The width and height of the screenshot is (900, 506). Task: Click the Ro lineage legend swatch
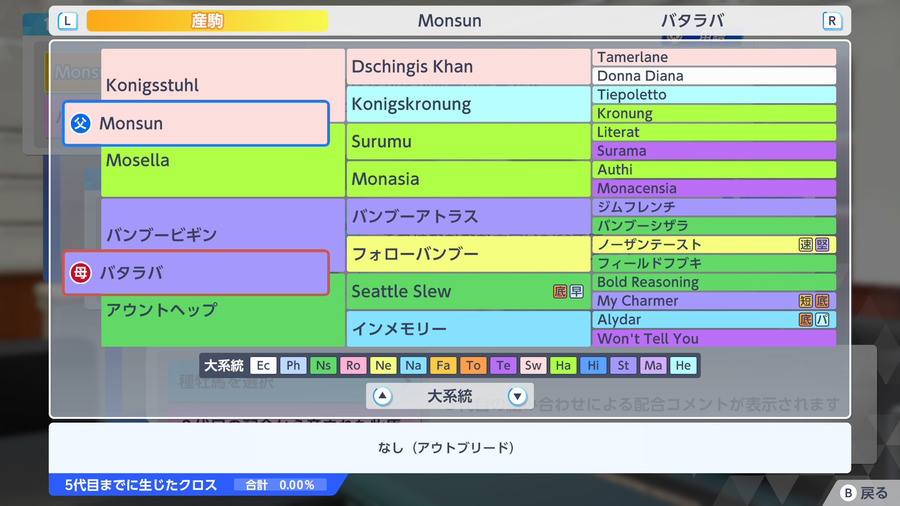pos(353,365)
